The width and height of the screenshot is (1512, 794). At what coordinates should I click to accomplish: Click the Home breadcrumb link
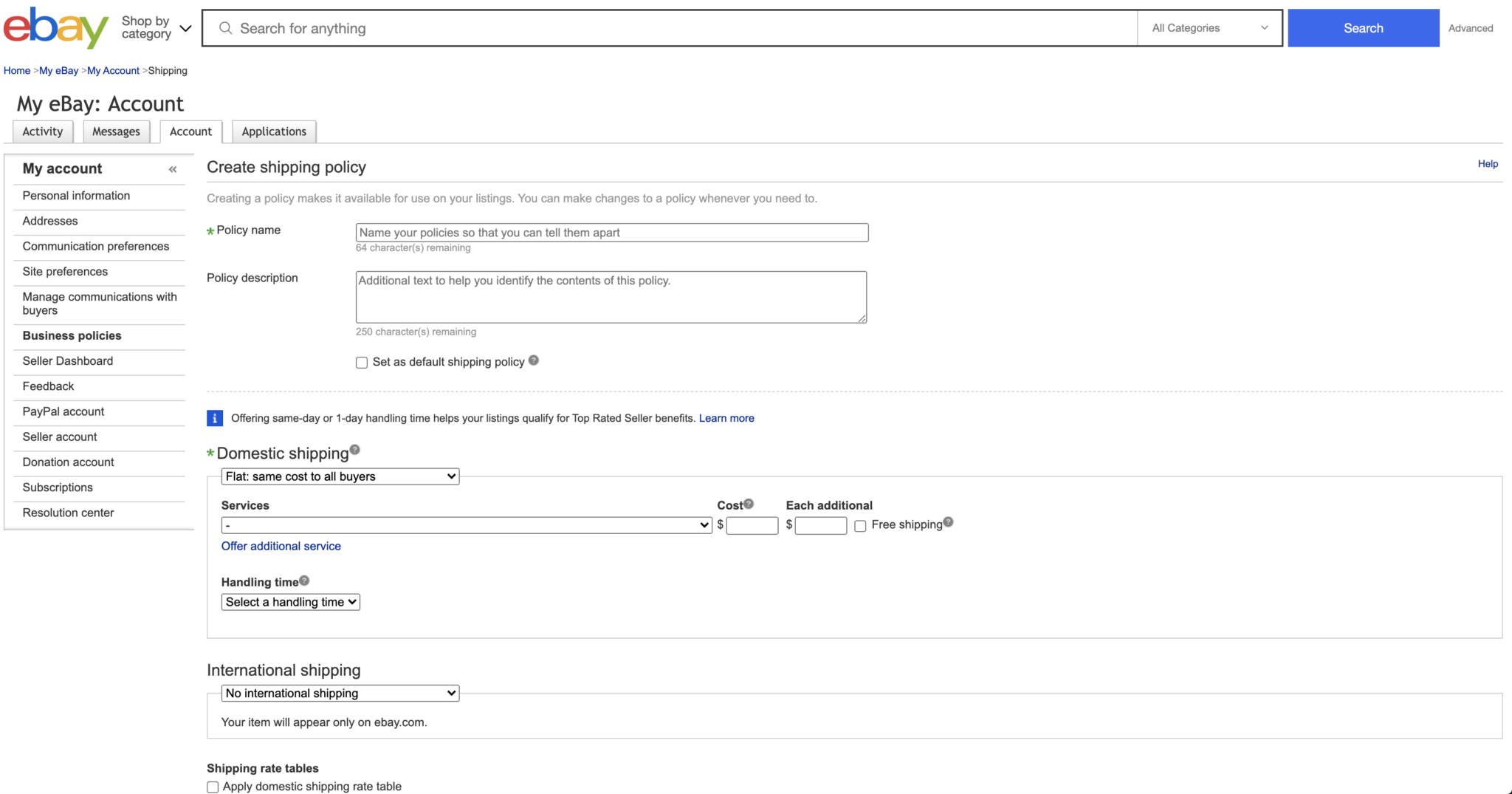[17, 71]
